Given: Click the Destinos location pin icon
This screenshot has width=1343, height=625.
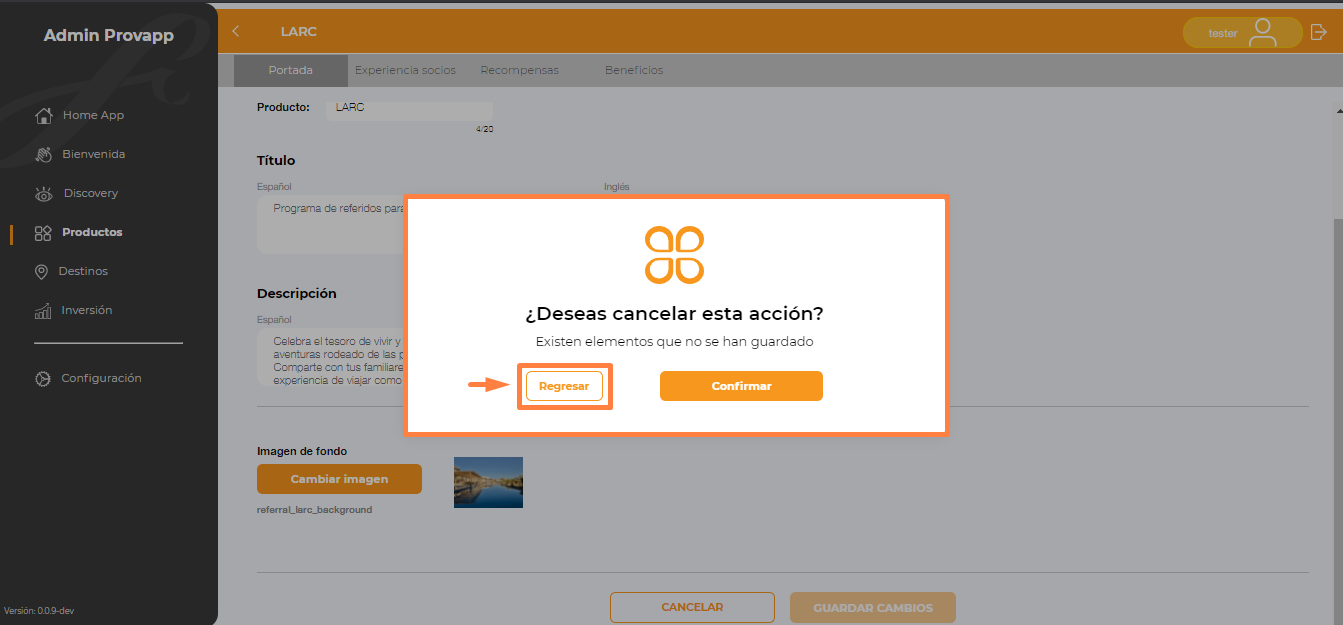Looking at the screenshot, I should point(41,272).
